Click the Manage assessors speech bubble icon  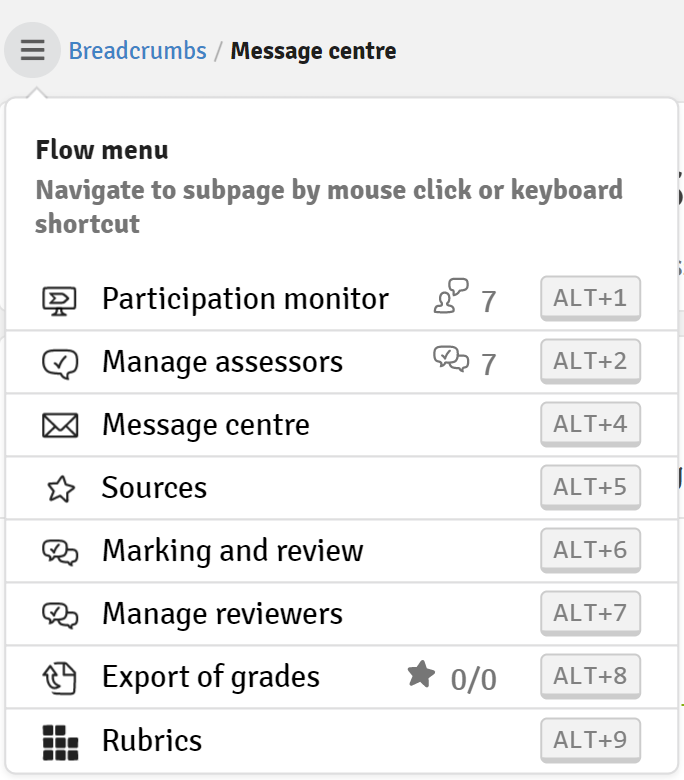[60, 364]
